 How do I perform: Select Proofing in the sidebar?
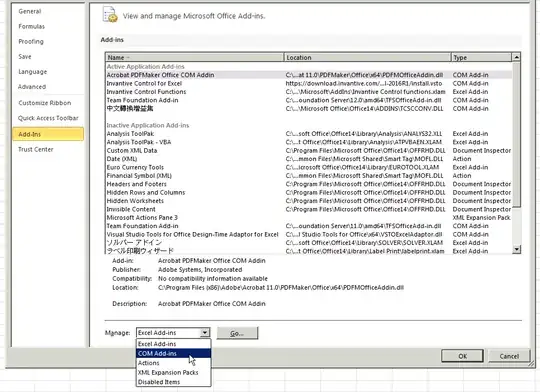click(x=31, y=42)
